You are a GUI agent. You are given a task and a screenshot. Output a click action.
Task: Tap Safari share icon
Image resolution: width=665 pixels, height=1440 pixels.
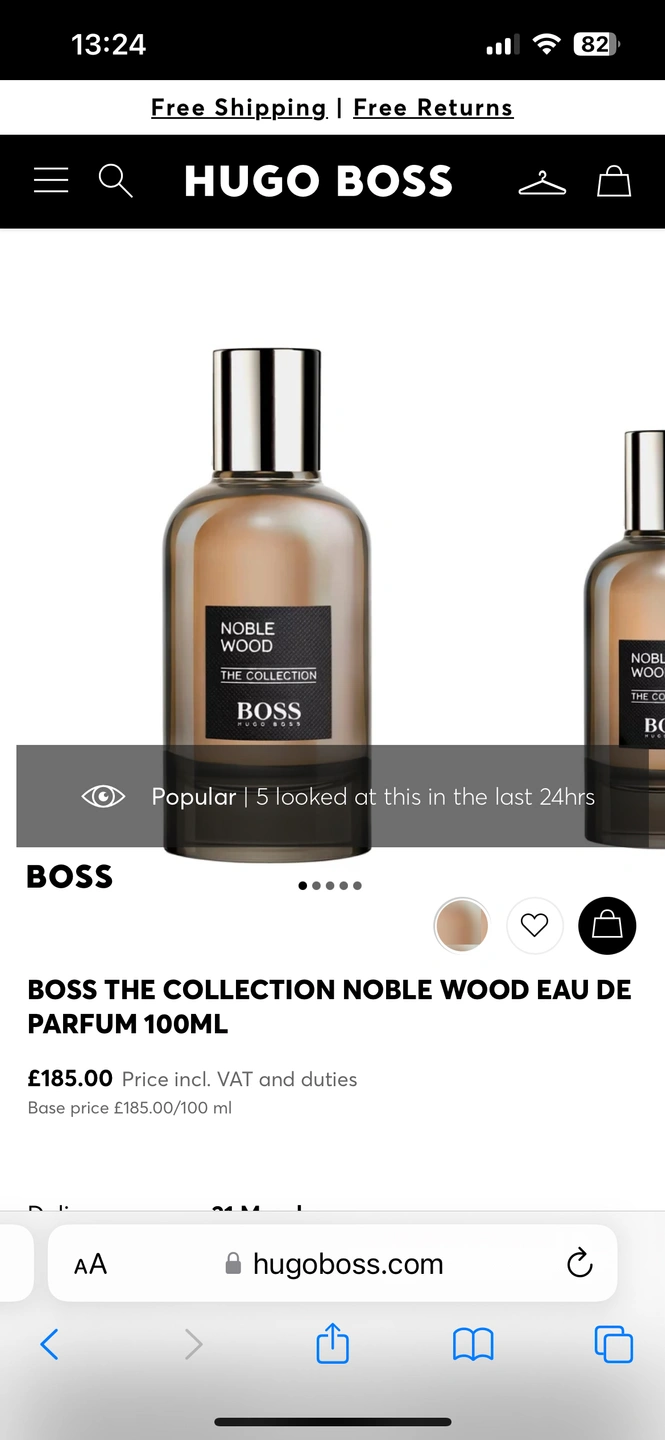333,1343
